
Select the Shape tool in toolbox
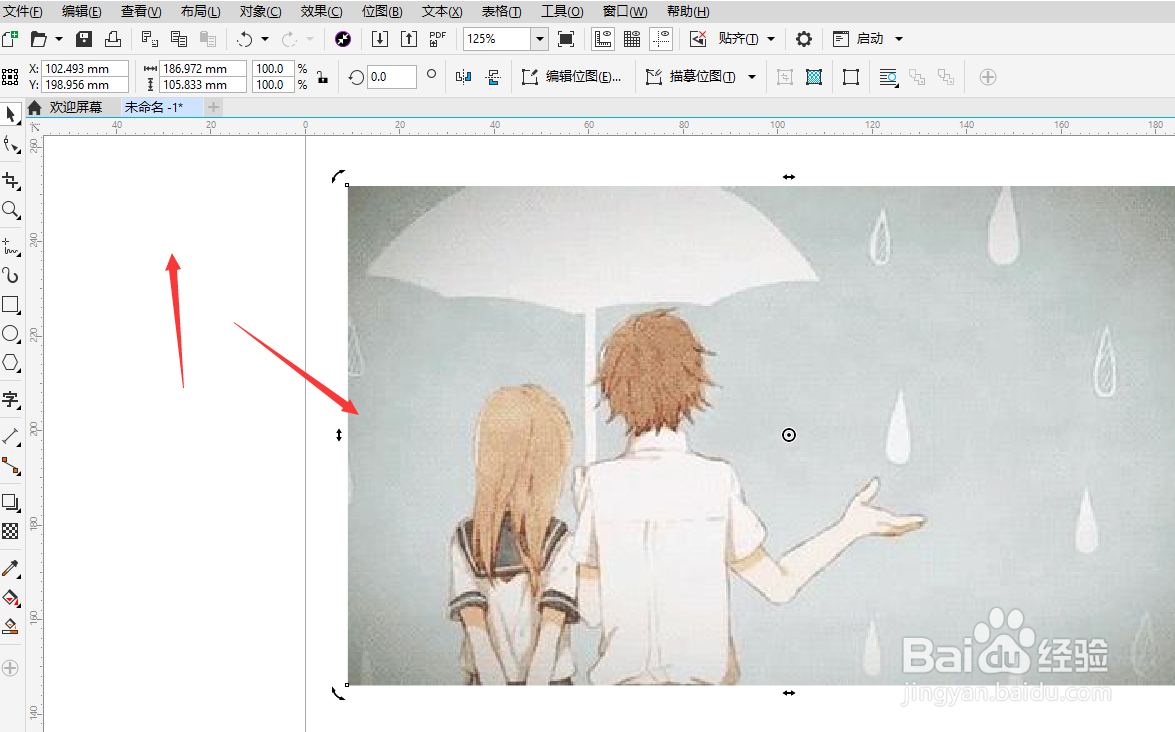10,145
